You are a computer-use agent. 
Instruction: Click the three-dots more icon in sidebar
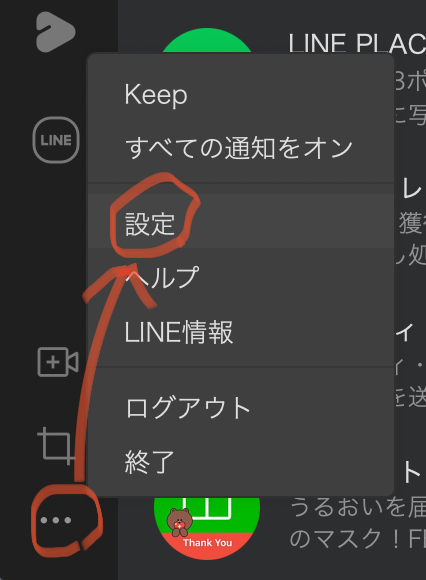click(x=56, y=520)
